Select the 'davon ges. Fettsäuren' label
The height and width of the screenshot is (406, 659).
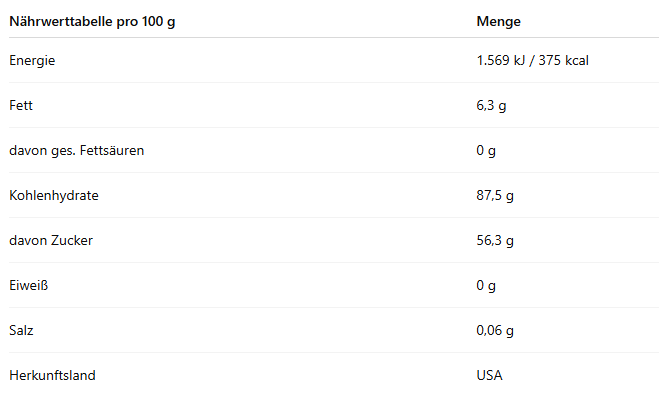[76, 151]
